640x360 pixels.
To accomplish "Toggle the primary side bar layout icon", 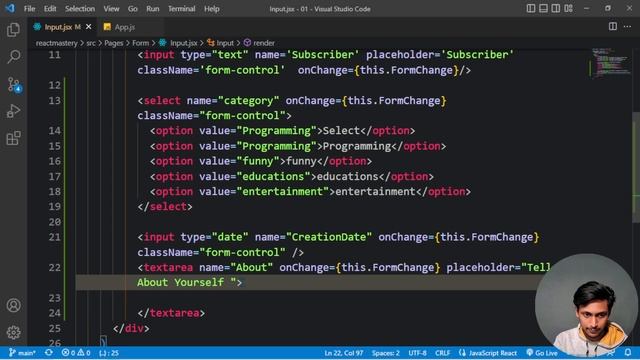I will [x=531, y=8].
